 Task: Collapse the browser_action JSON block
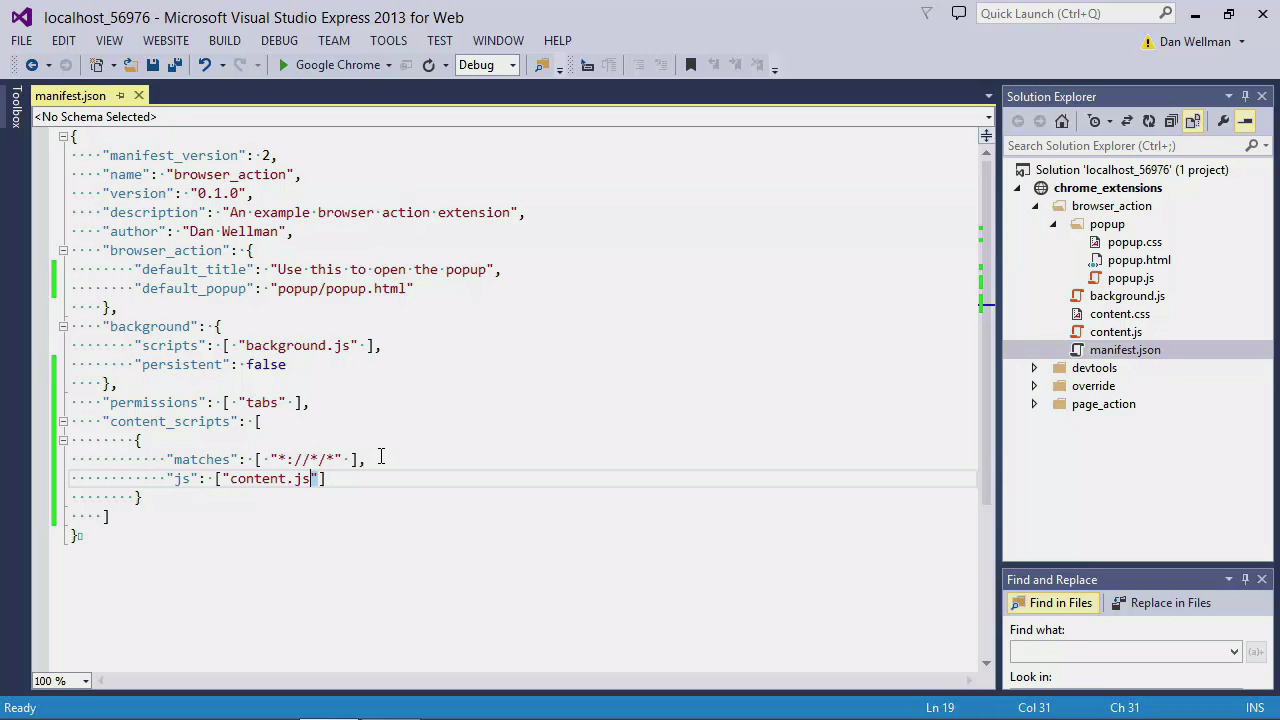(63, 250)
